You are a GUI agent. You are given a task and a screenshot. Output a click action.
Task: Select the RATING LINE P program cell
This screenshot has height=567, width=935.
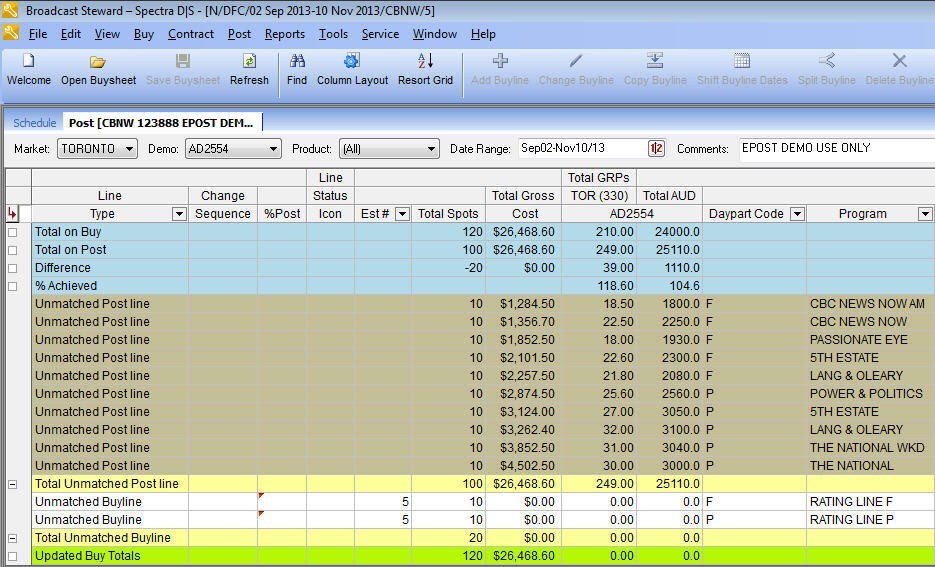tap(869, 520)
